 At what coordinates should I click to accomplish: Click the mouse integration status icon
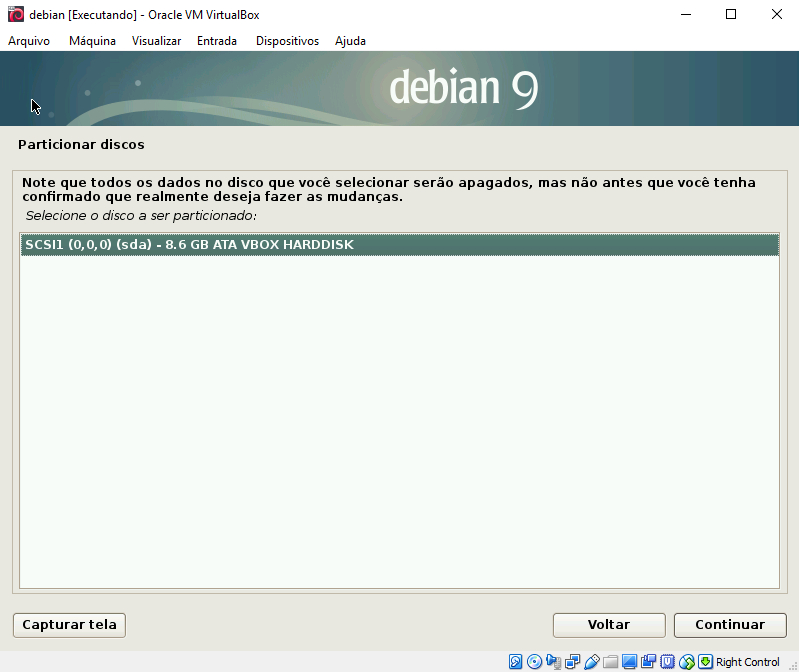pos(686,662)
